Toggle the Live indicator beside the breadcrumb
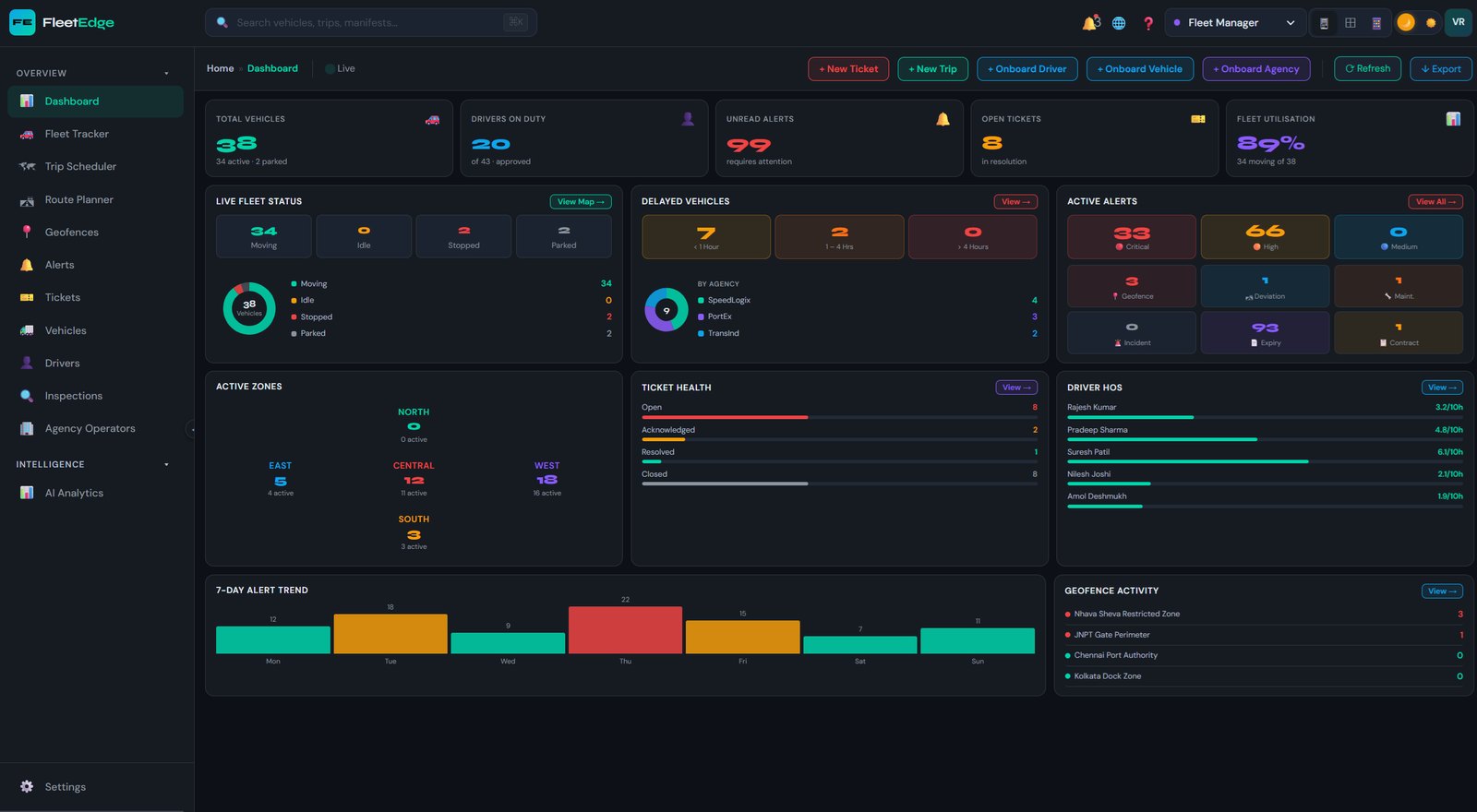Screen dimensions: 1477x812 click(340, 68)
